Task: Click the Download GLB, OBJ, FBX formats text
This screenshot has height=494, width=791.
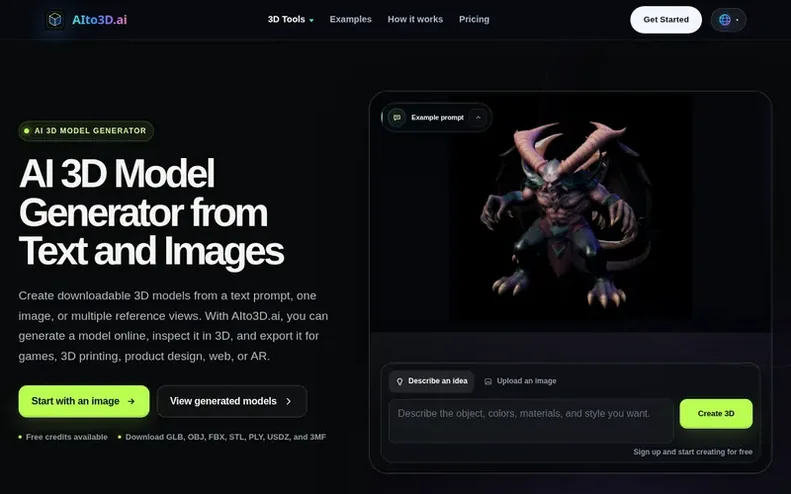Action: point(225,437)
